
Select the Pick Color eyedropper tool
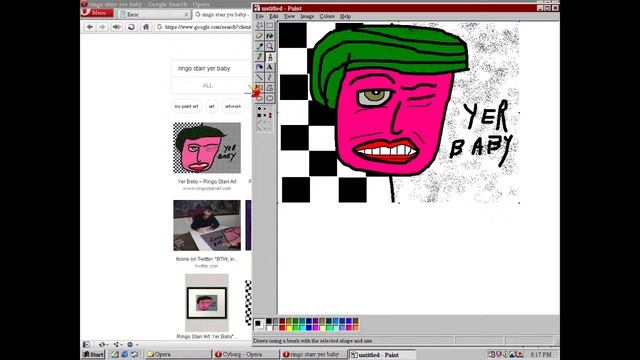[260, 47]
